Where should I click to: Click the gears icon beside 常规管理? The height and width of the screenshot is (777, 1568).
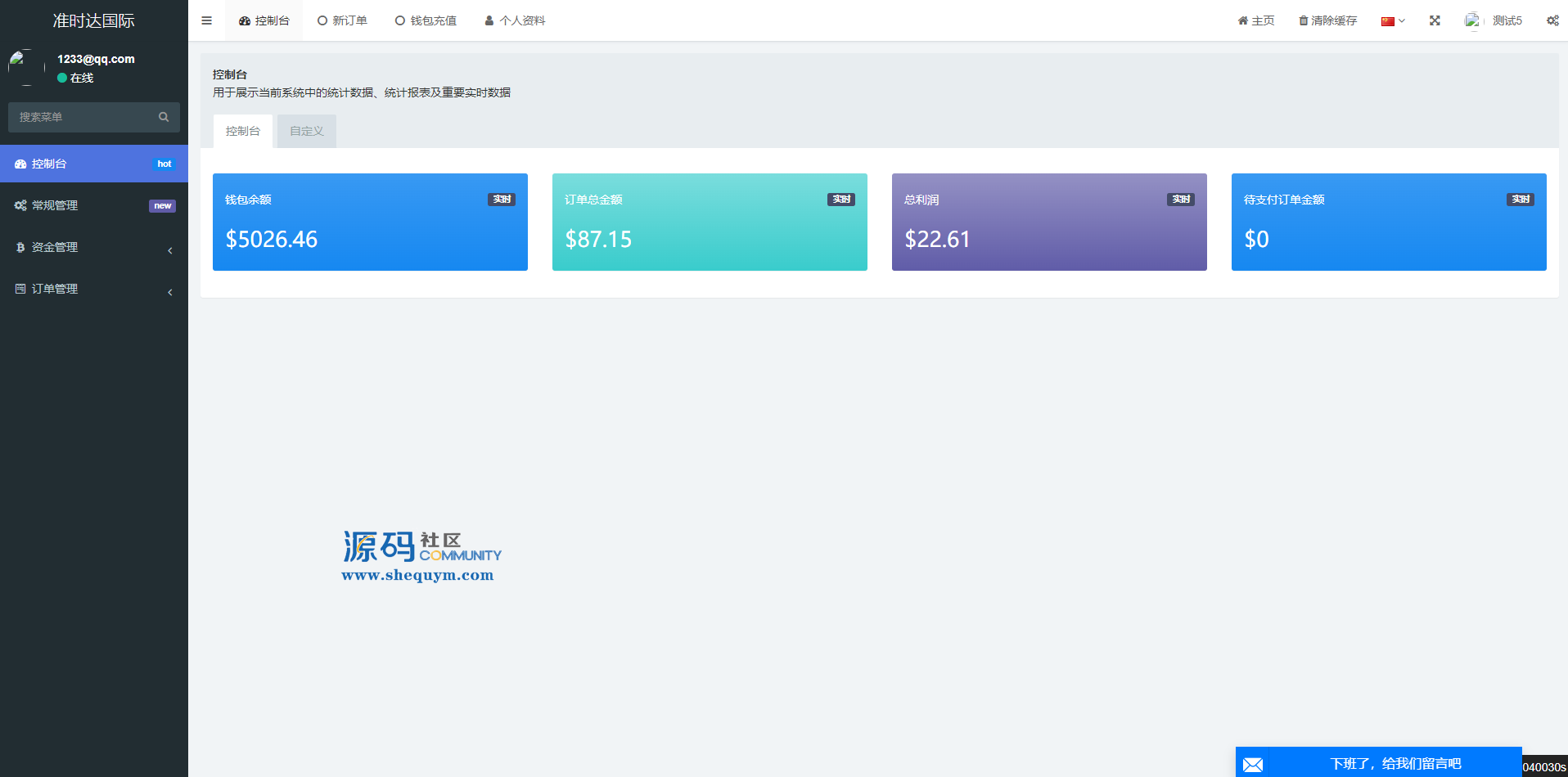pyautogui.click(x=20, y=205)
